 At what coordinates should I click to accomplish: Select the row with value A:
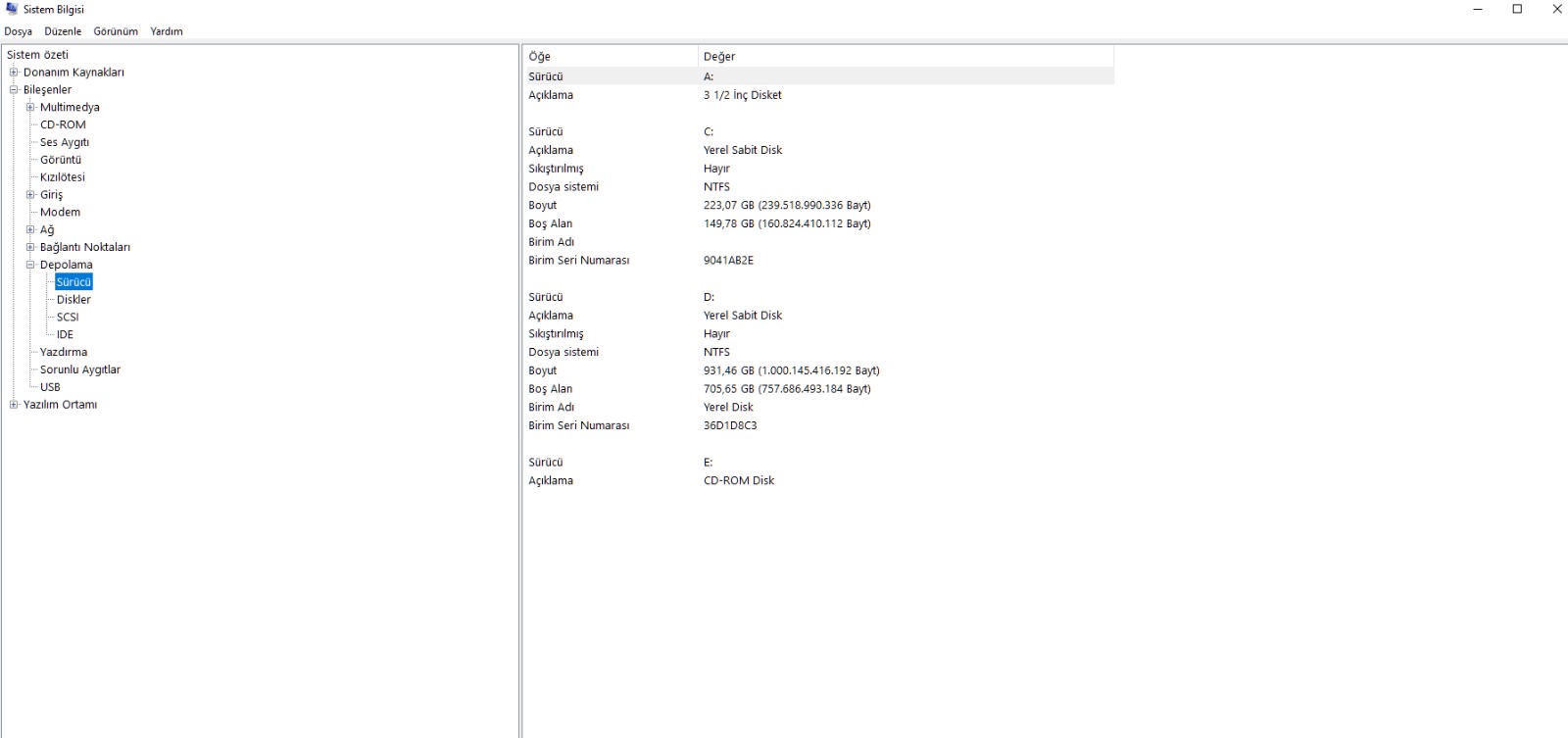tap(819, 76)
